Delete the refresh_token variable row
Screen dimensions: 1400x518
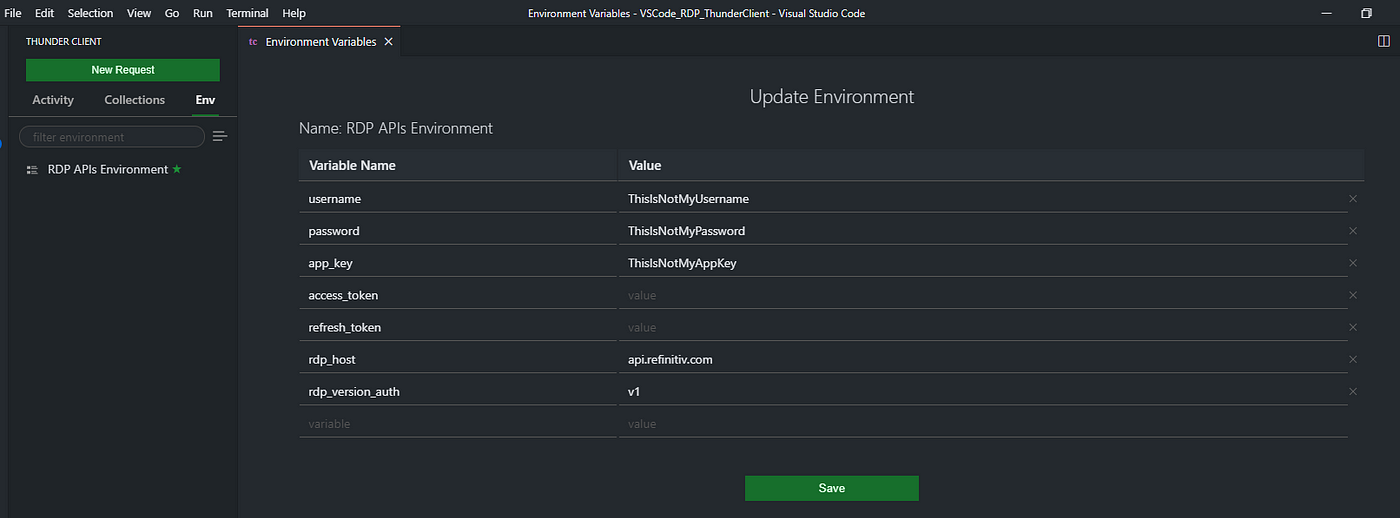(x=1353, y=327)
